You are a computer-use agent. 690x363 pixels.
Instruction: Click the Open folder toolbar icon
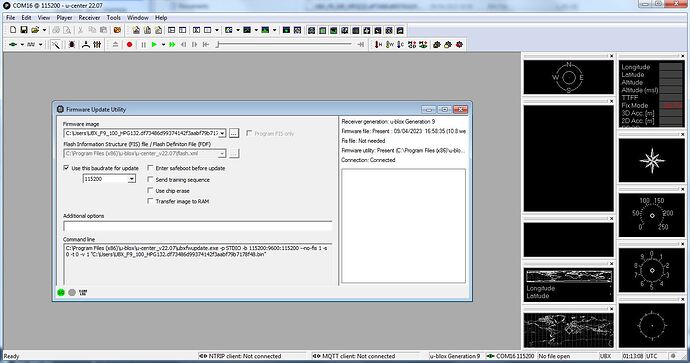coord(35,30)
